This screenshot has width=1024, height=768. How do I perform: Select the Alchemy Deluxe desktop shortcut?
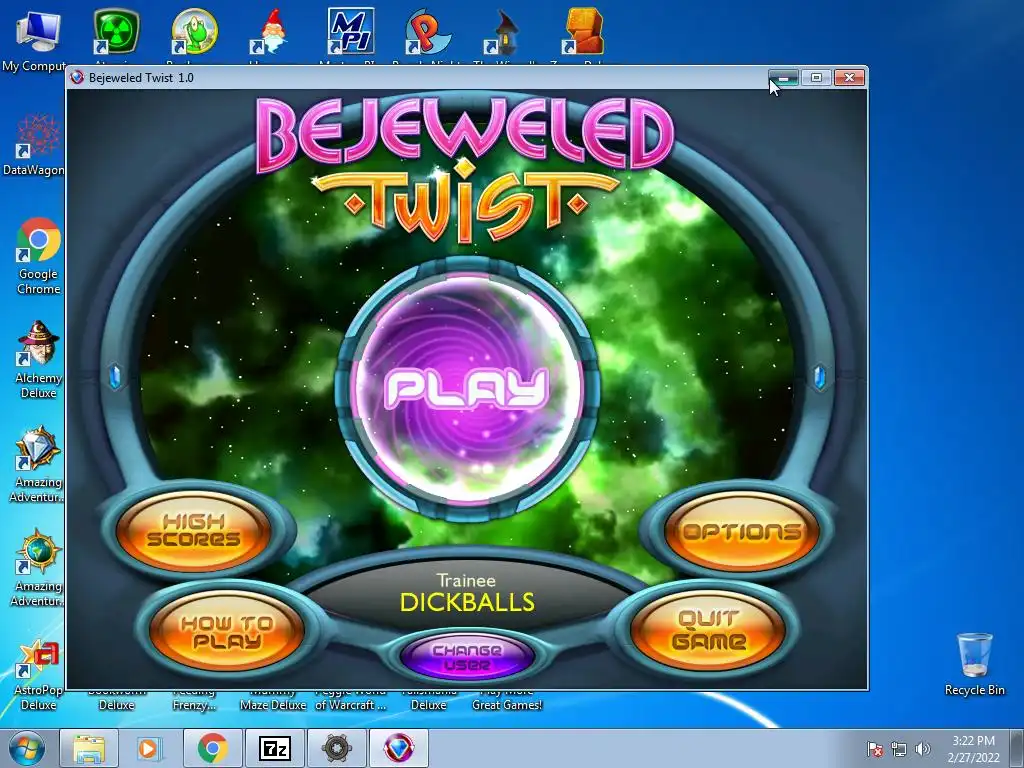(38, 360)
